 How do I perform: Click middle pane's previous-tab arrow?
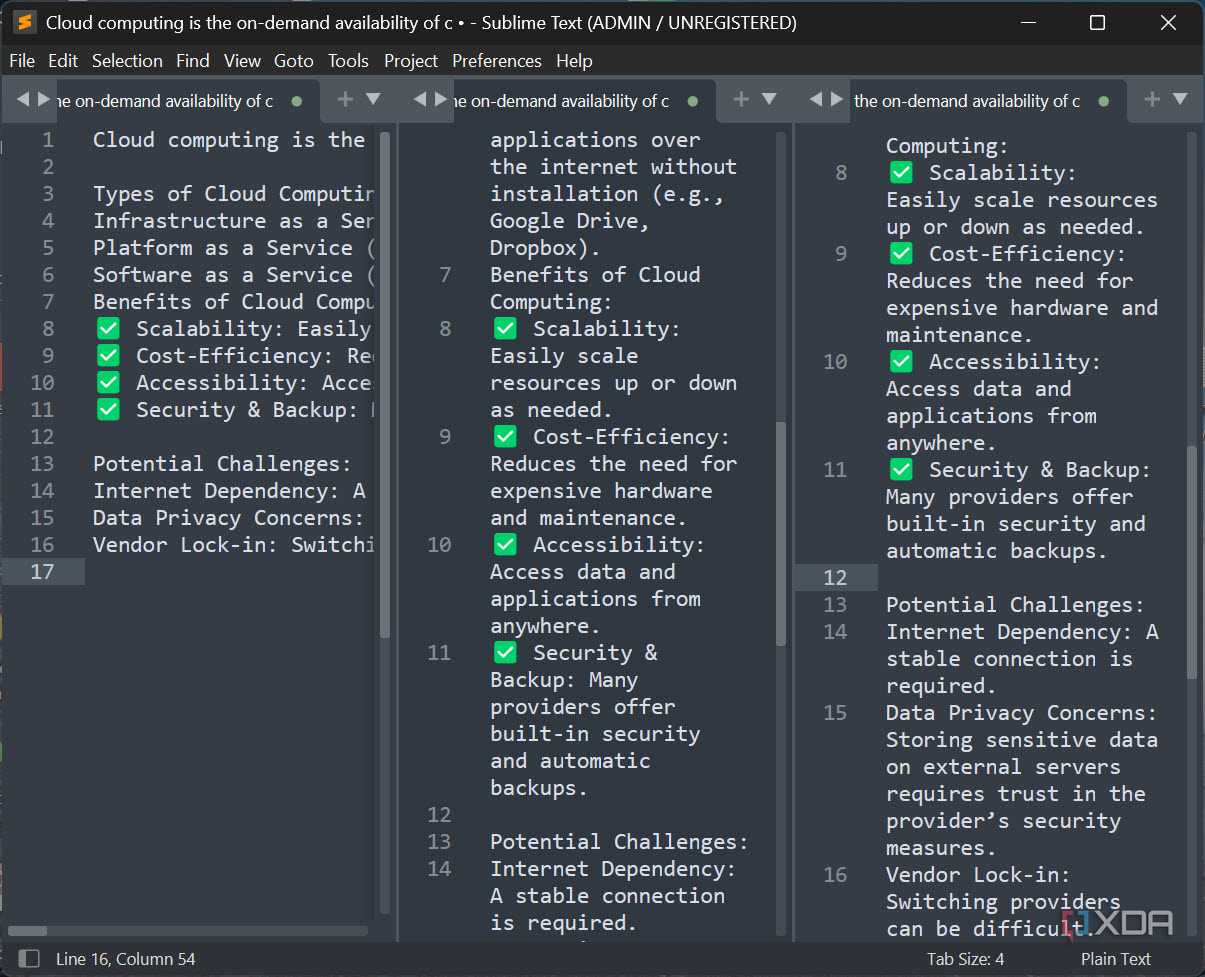click(420, 99)
